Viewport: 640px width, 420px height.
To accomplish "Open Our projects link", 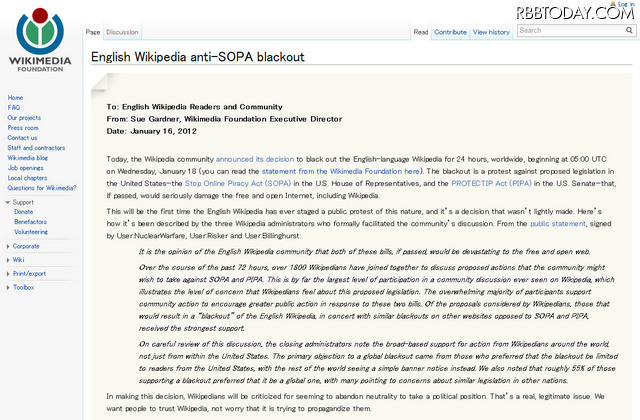I will [x=24, y=118].
